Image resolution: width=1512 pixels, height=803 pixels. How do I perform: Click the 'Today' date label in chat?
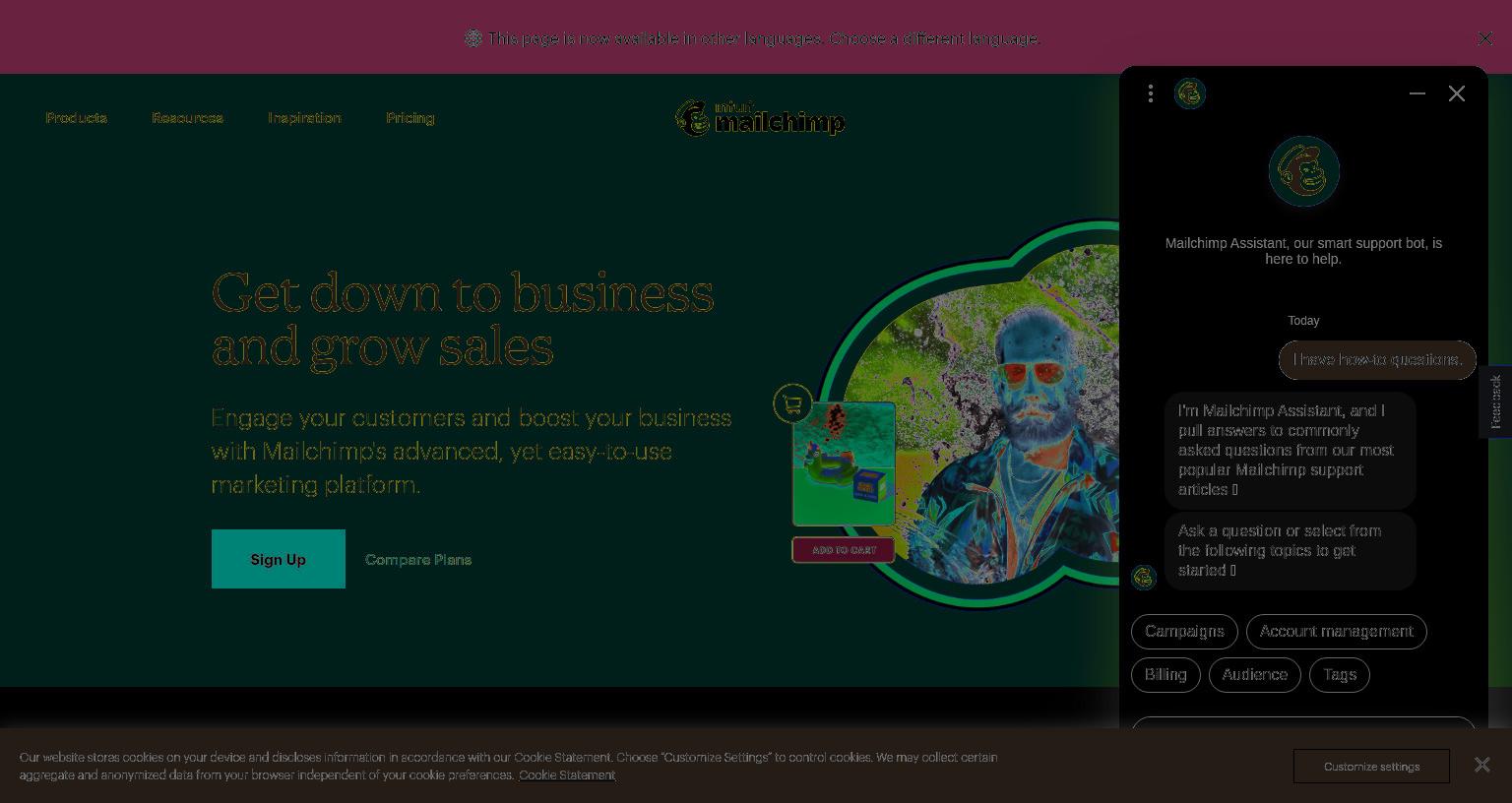(x=1303, y=321)
